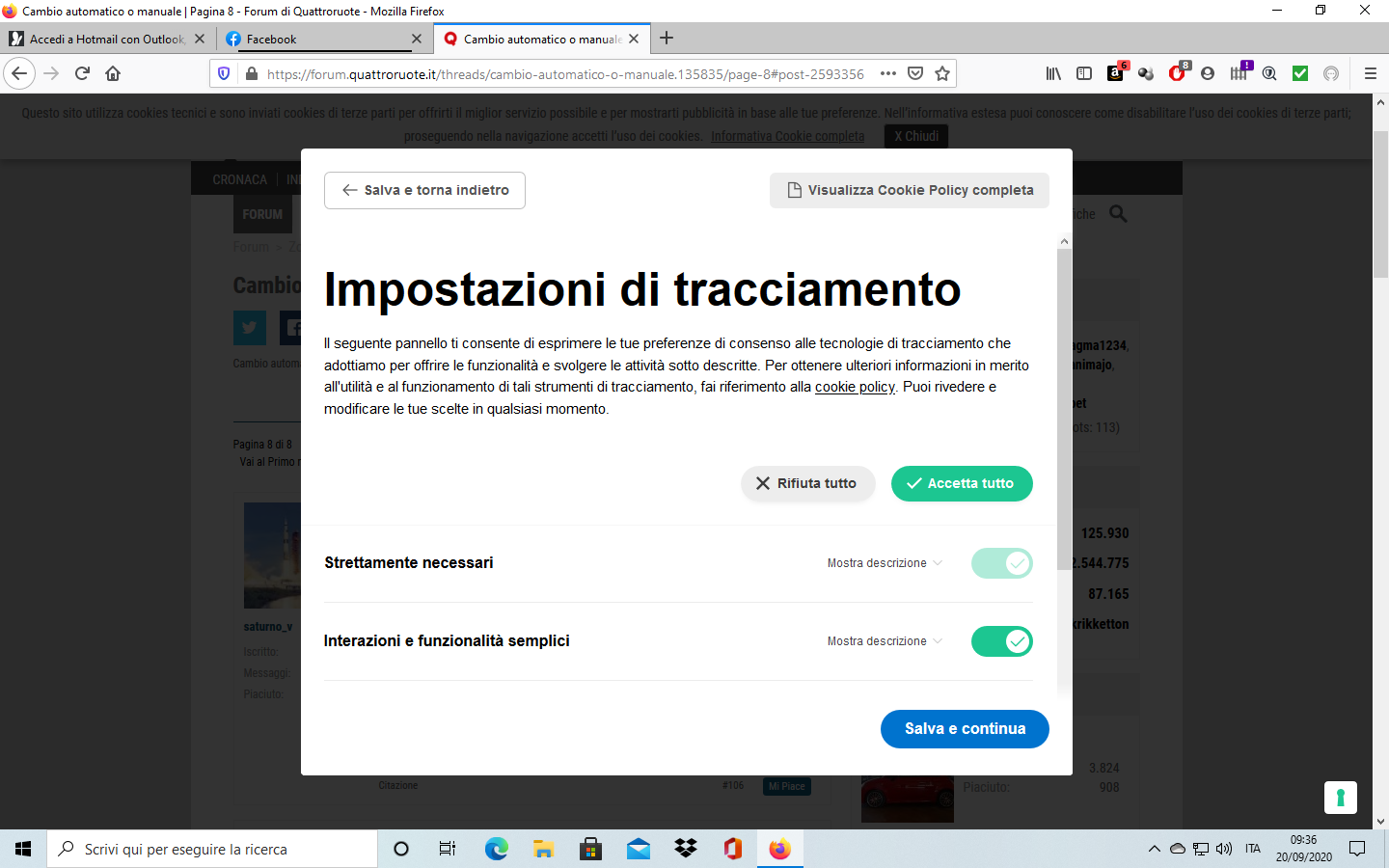Open the ad blocker extension with badge 8

1178,73
